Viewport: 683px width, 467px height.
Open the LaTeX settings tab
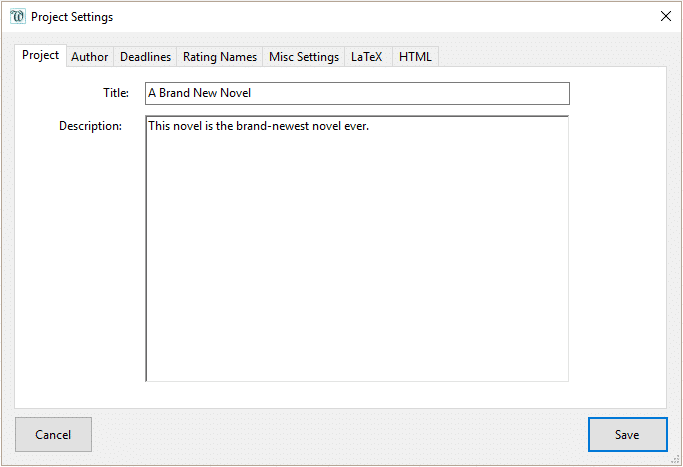pyautogui.click(x=366, y=57)
